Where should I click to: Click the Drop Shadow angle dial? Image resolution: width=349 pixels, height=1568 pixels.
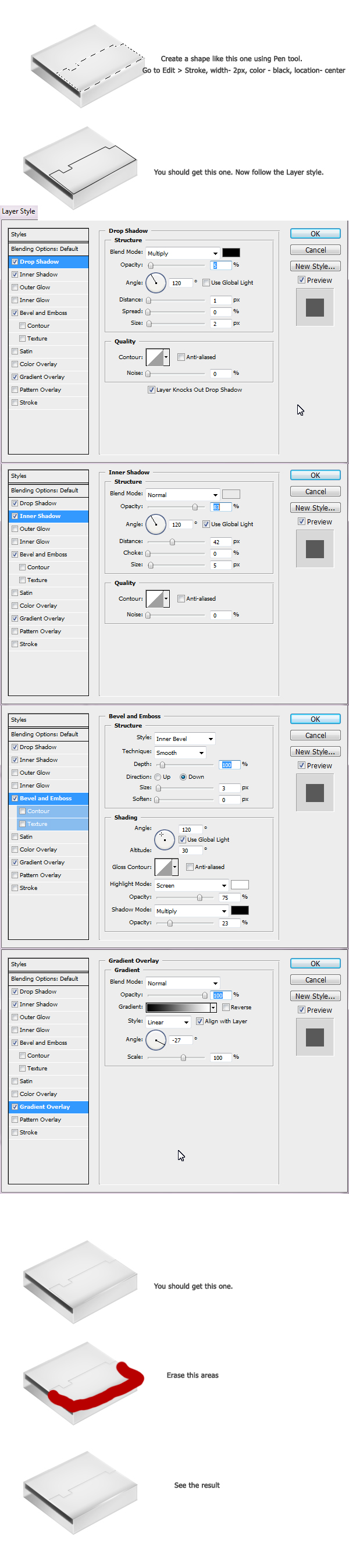[x=156, y=282]
